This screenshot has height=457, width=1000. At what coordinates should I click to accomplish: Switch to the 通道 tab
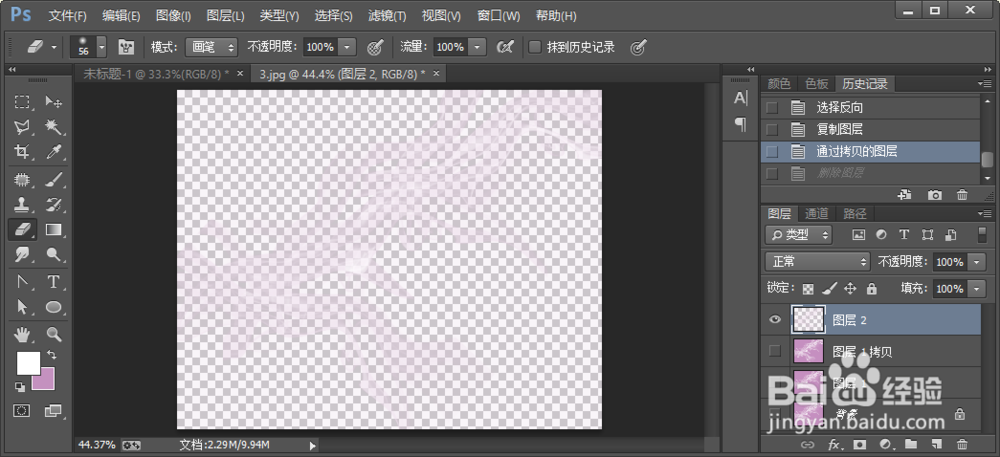816,214
